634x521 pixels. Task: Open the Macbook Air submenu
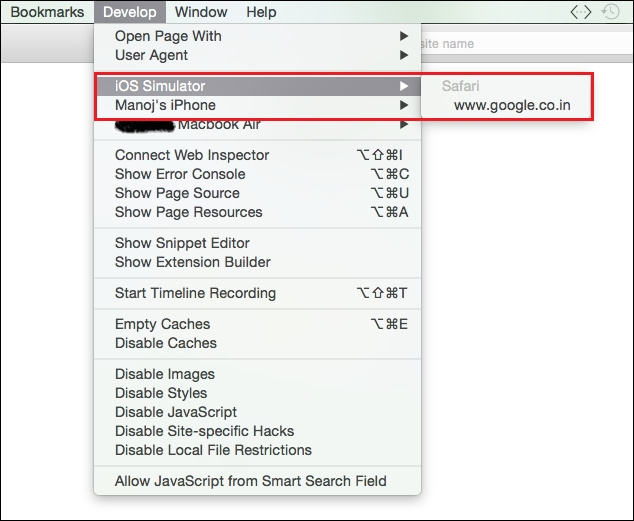coord(258,124)
